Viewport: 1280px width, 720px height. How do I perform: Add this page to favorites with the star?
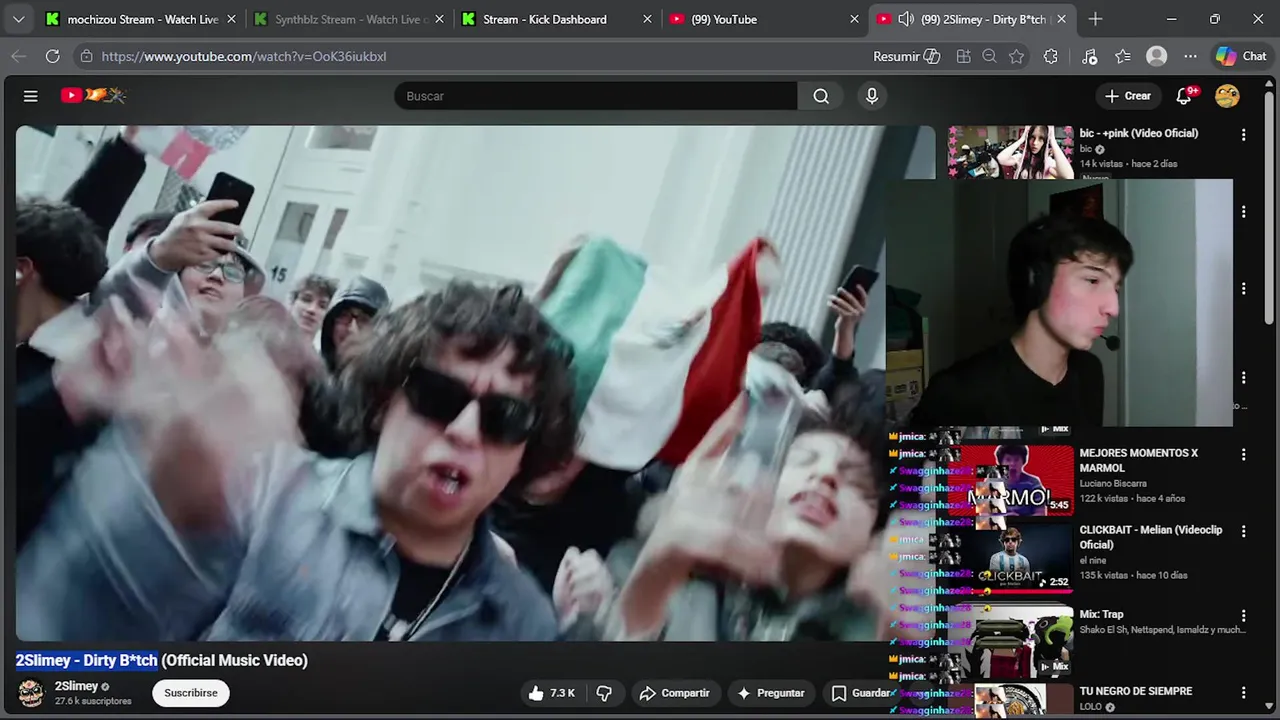pos(1017,56)
